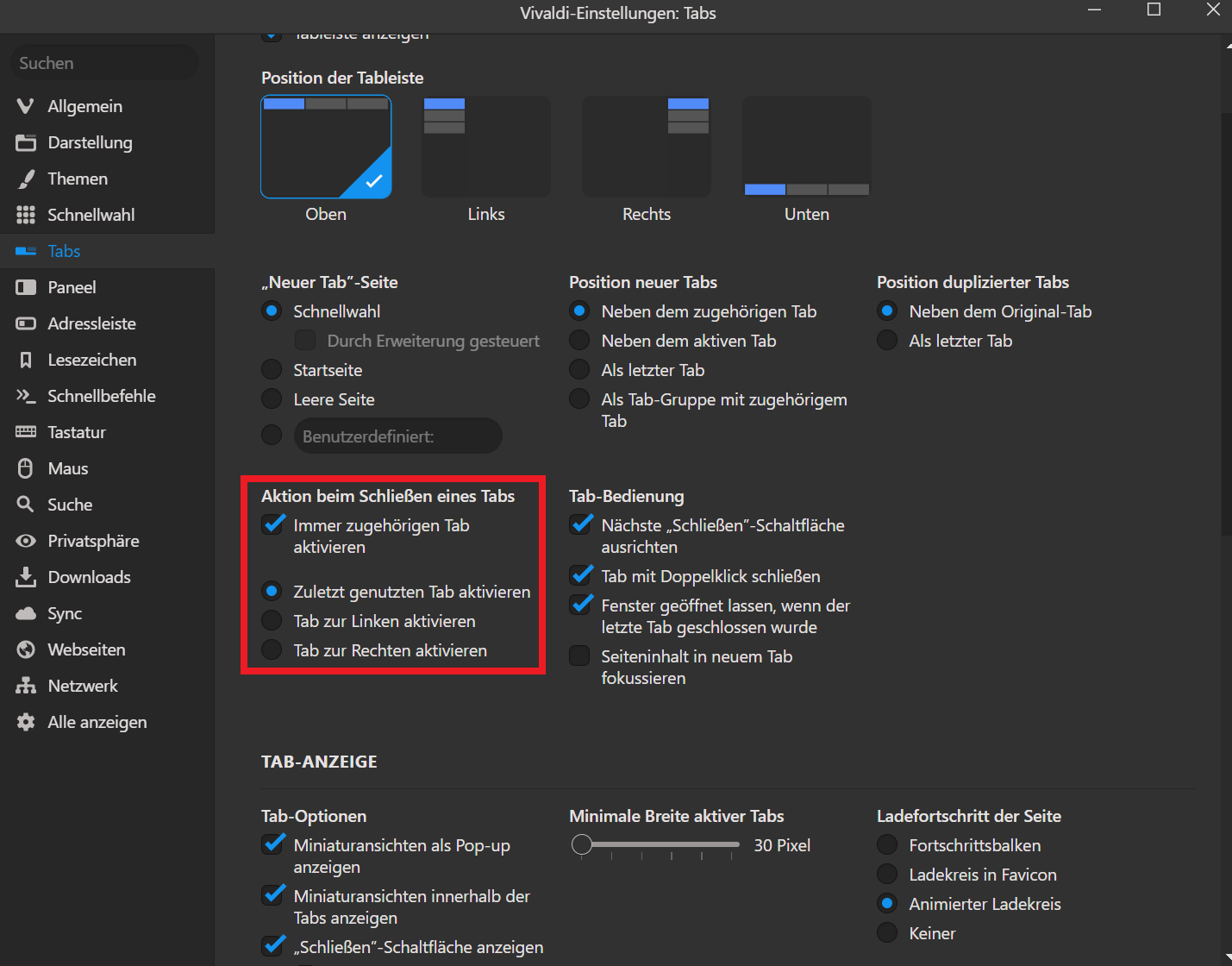Screen dimensions: 1232x966
Task: Click the Webseiten globe icon
Action: [26, 649]
